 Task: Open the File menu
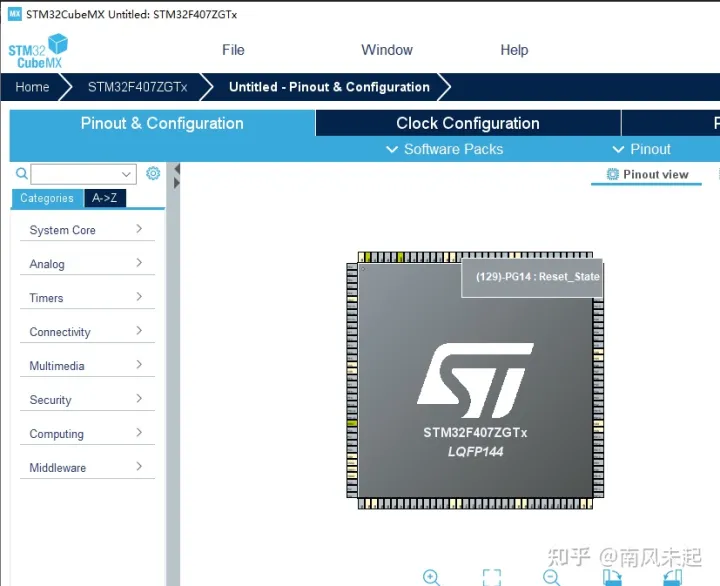pyautogui.click(x=233, y=50)
